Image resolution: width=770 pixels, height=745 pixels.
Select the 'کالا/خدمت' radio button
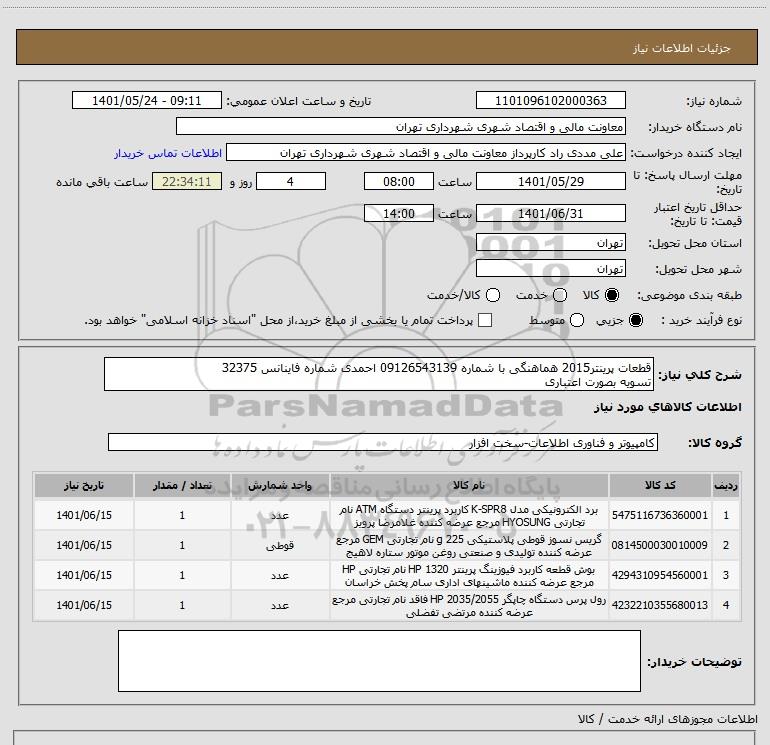(x=493, y=295)
